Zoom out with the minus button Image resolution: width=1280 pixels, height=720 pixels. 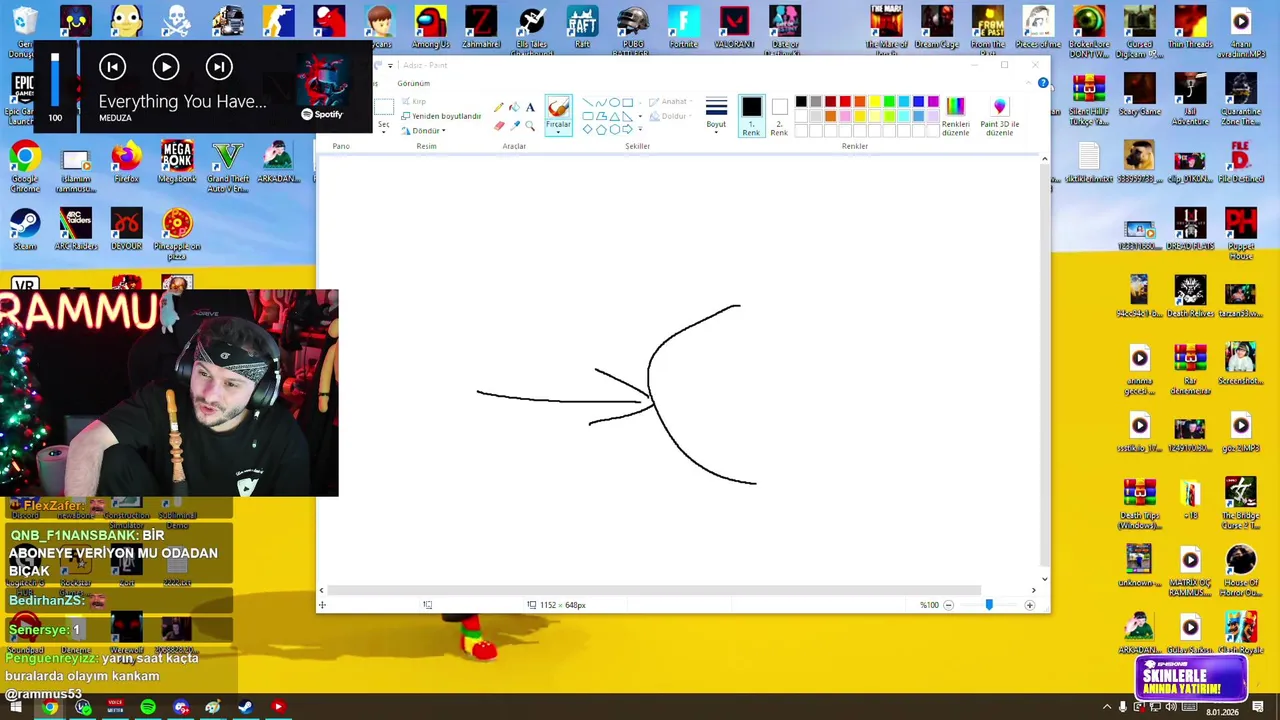coord(948,605)
